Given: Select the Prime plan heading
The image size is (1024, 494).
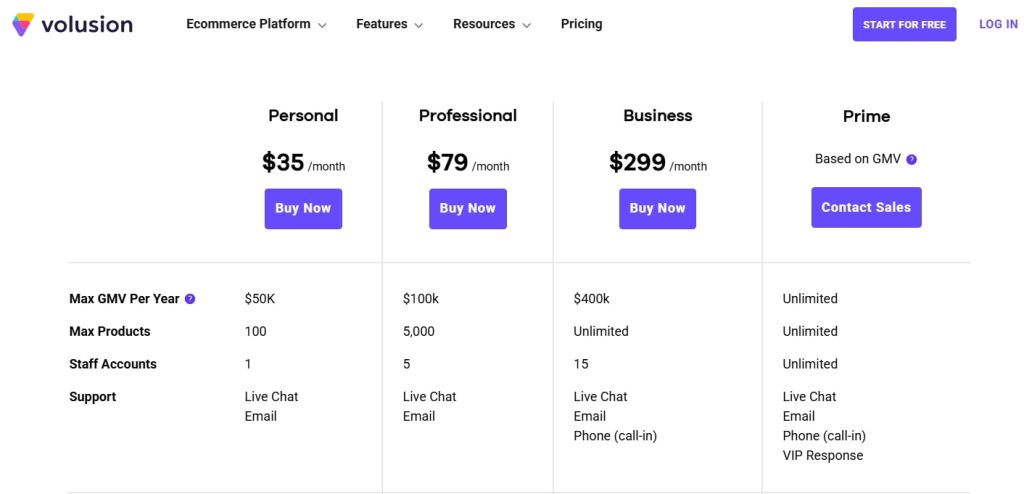Looking at the screenshot, I should (x=866, y=117).
